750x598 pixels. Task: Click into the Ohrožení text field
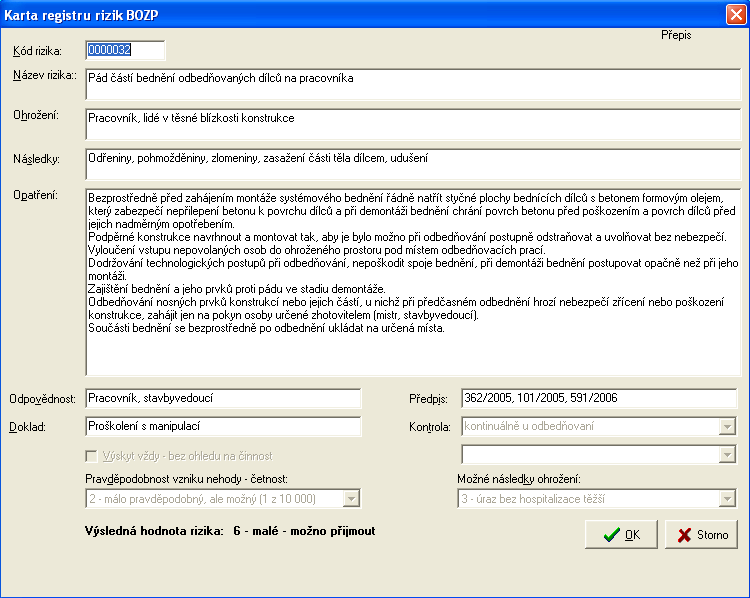pyautogui.click(x=413, y=124)
